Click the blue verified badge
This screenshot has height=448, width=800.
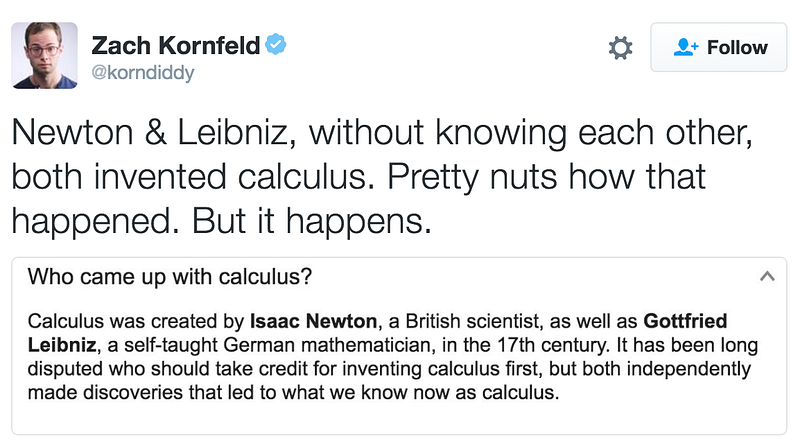pyautogui.click(x=276, y=44)
